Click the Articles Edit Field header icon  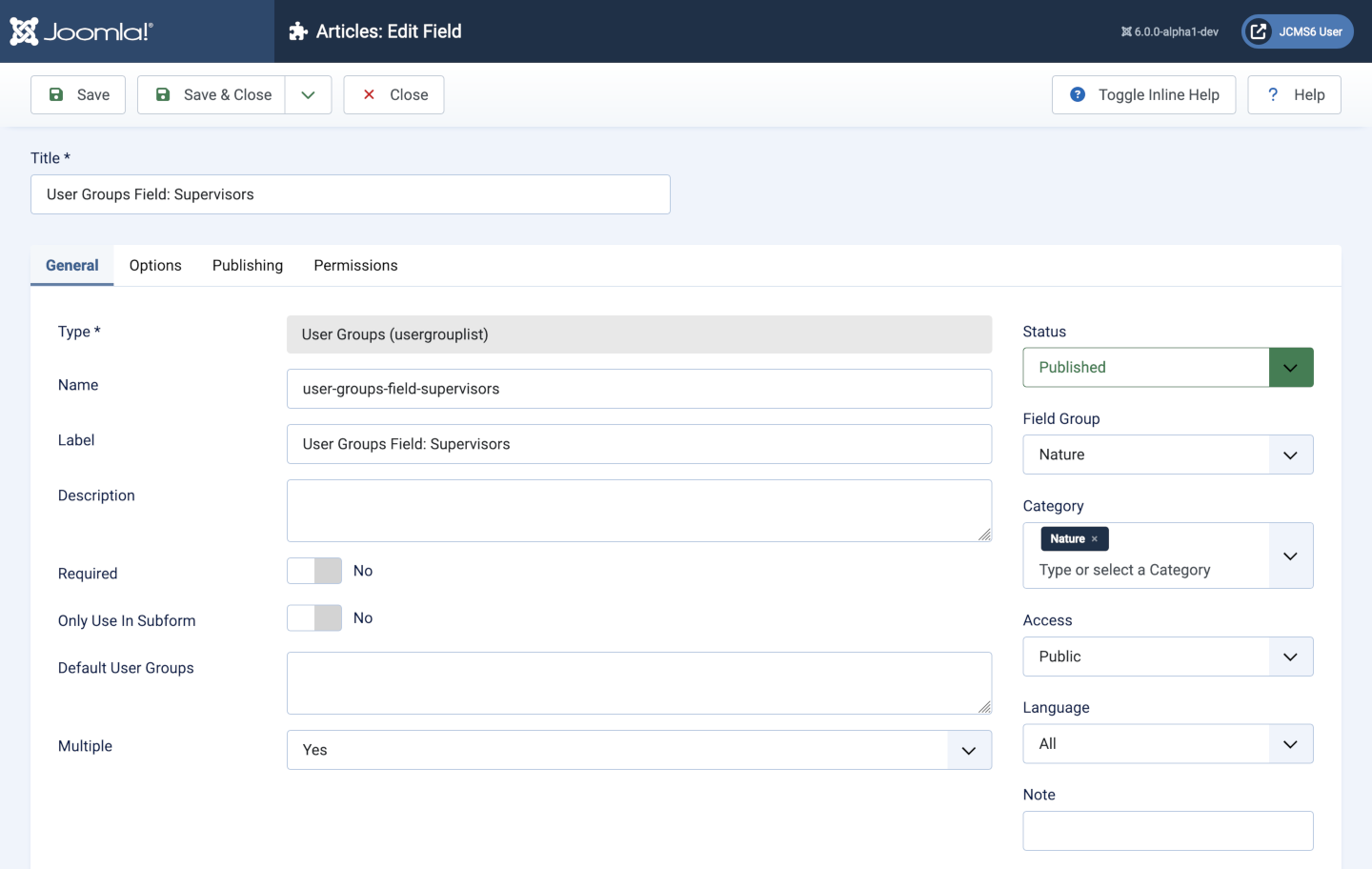tap(296, 30)
